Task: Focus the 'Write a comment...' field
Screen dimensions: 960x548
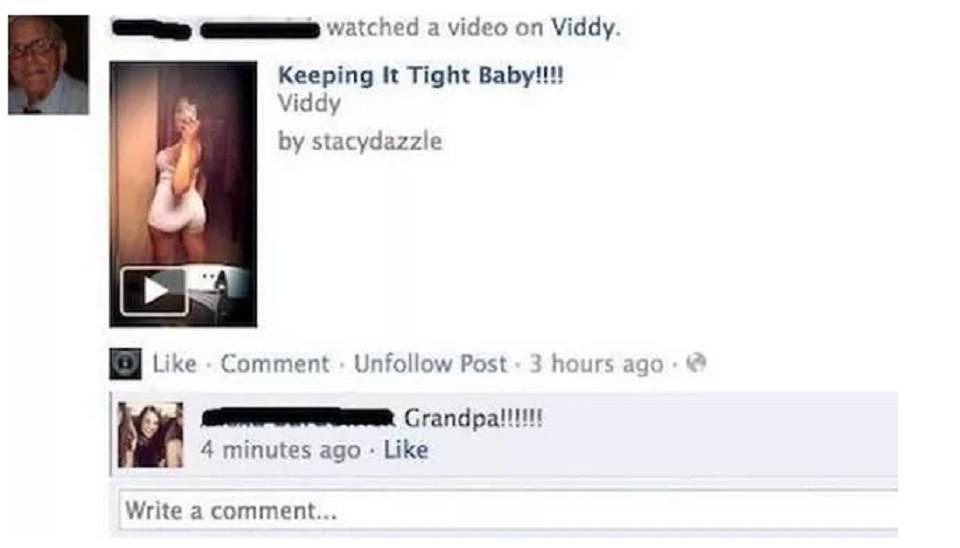Action: click(x=508, y=510)
